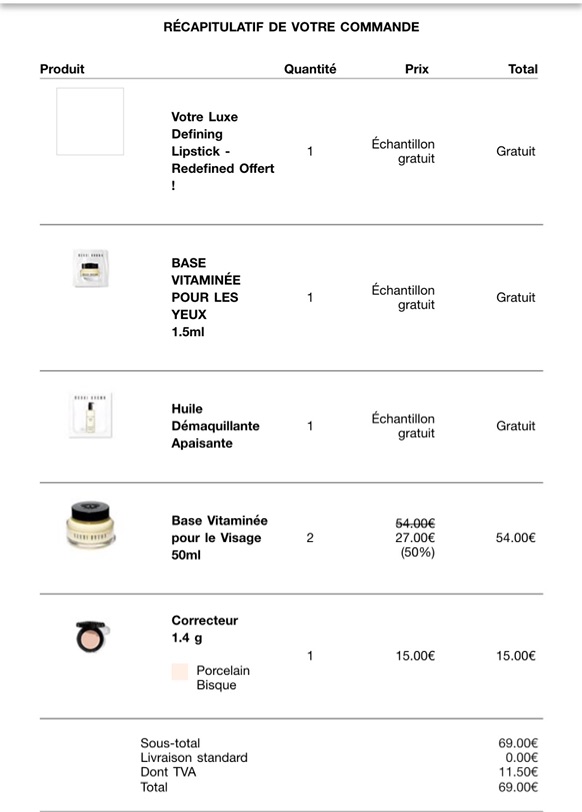Viewport: 582px width, 812px height.
Task: Select the empty lipstick product image placeholder
Action: point(90,122)
